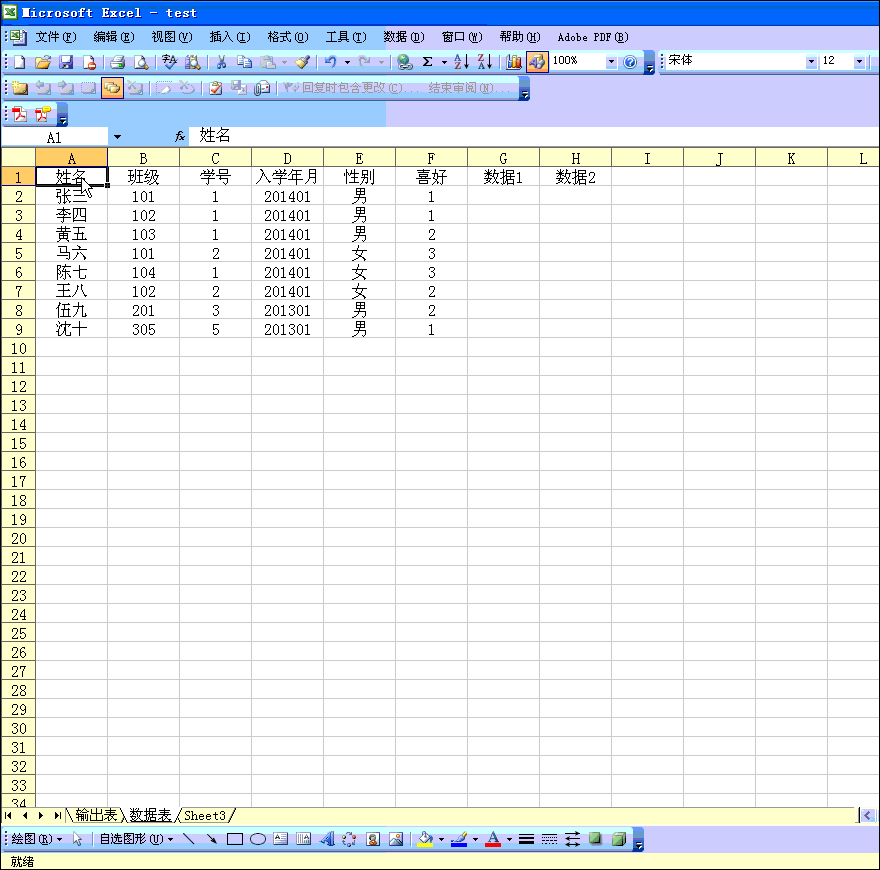Open the zoom percentage dropdown
880x870 pixels.
click(611, 62)
